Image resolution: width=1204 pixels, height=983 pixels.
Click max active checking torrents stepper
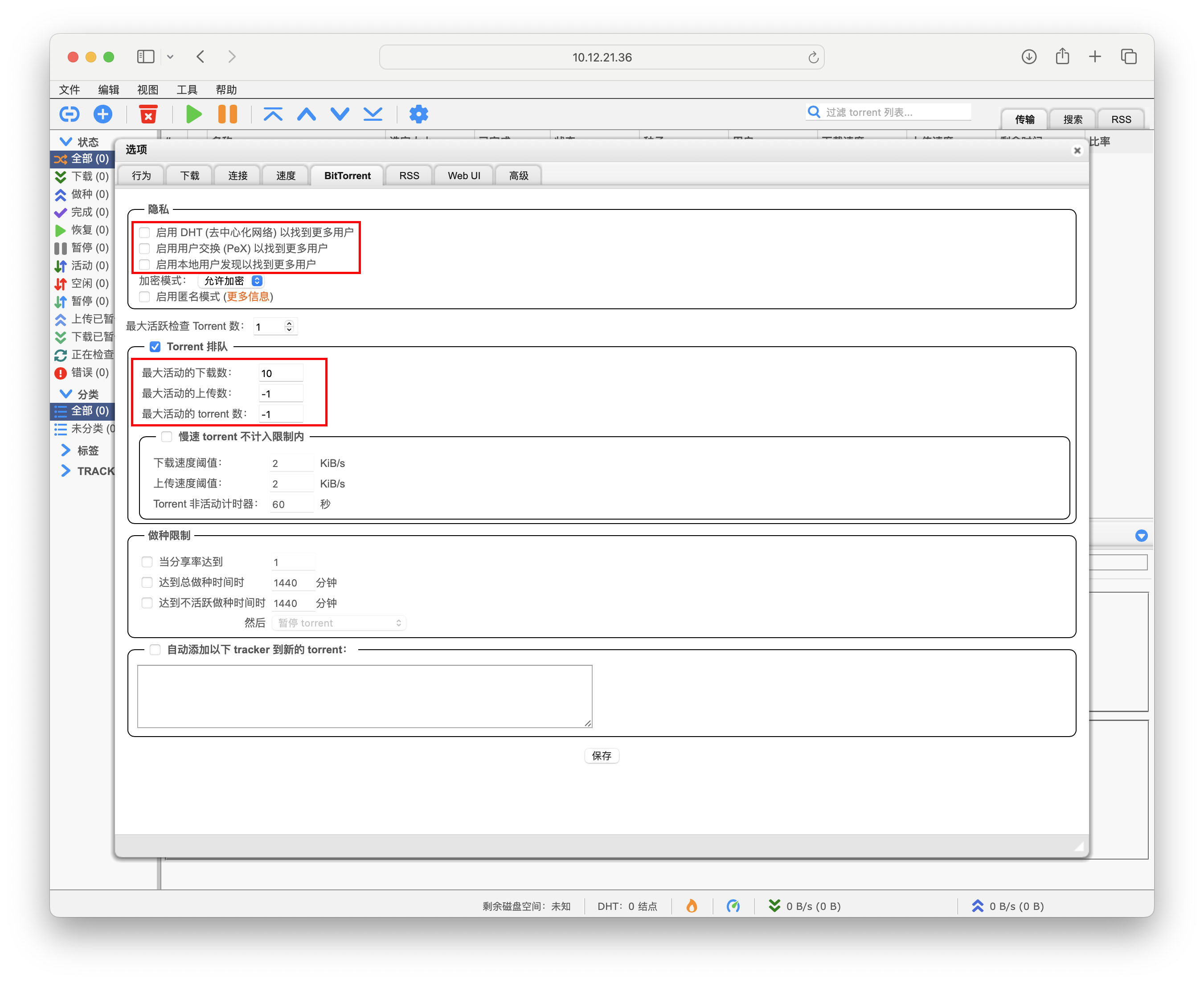[x=289, y=326]
